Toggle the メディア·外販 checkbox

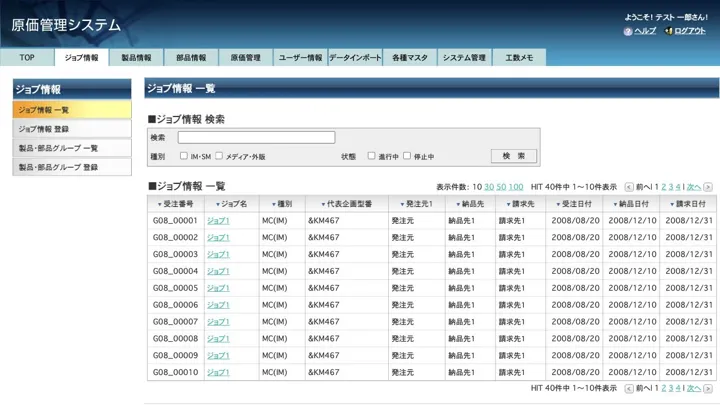pos(219,156)
